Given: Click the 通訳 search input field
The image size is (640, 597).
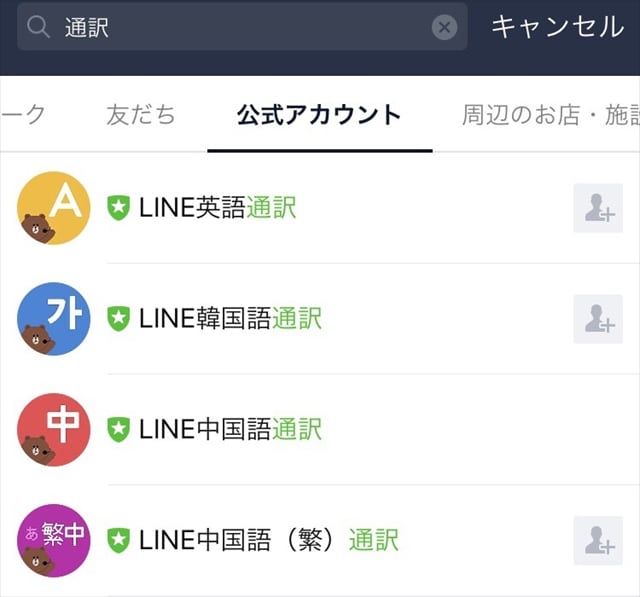Looking at the screenshot, I should [x=240, y=27].
